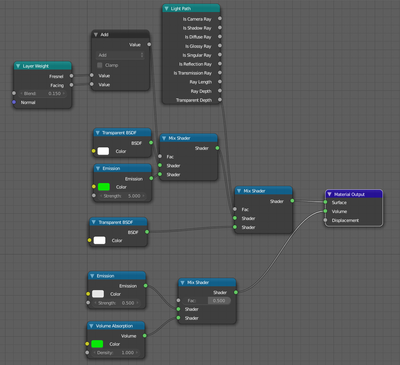
Task: Collapse the Volume Absorption node arrow
Action: [91, 326]
